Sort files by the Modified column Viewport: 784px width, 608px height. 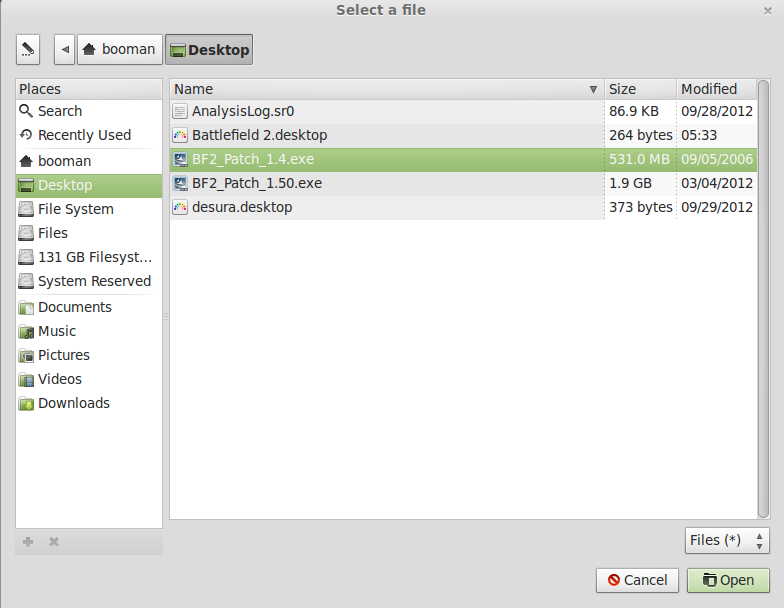[716, 89]
